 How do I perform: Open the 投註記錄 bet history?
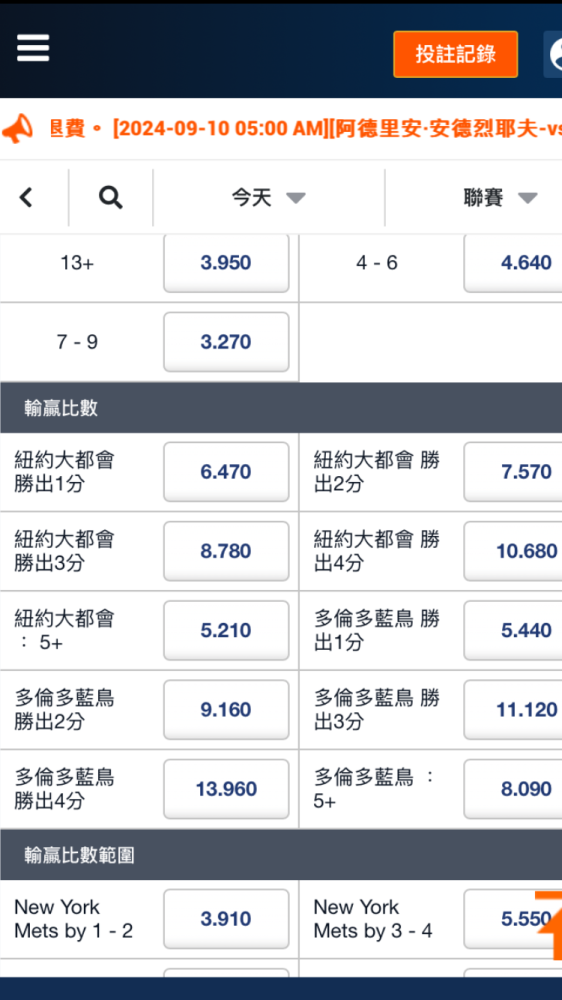click(x=455, y=54)
